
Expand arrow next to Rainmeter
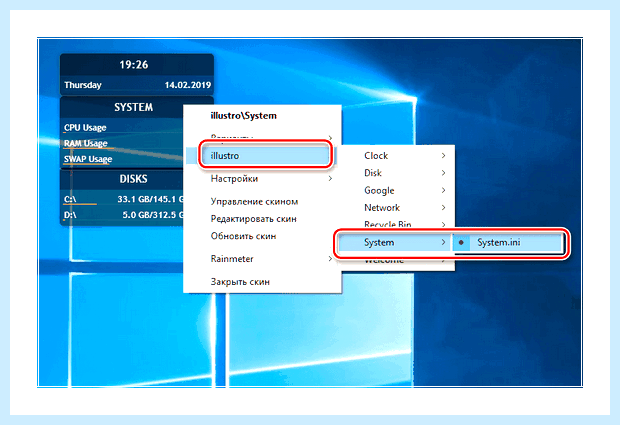point(330,259)
